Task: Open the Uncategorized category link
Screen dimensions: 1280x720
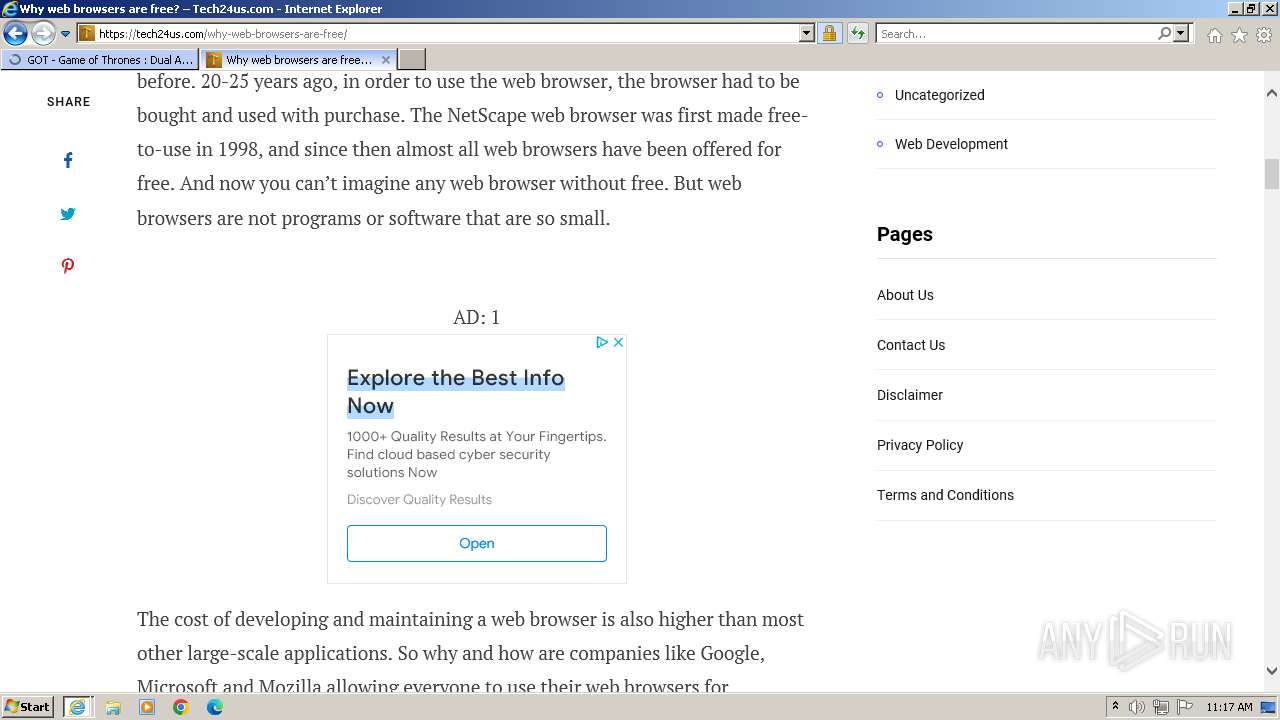Action: [x=939, y=95]
